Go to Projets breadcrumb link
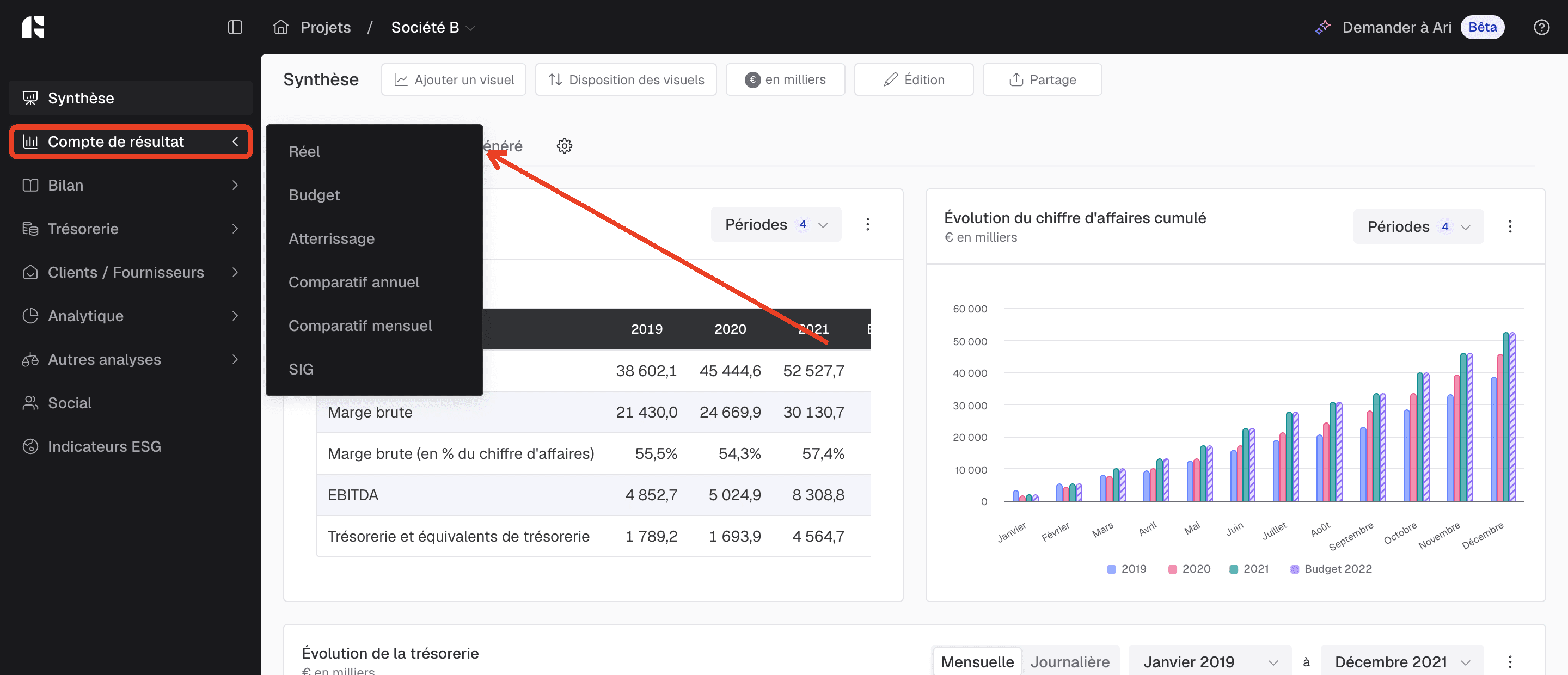Screen dimensions: 1568x675 tap(326, 27)
